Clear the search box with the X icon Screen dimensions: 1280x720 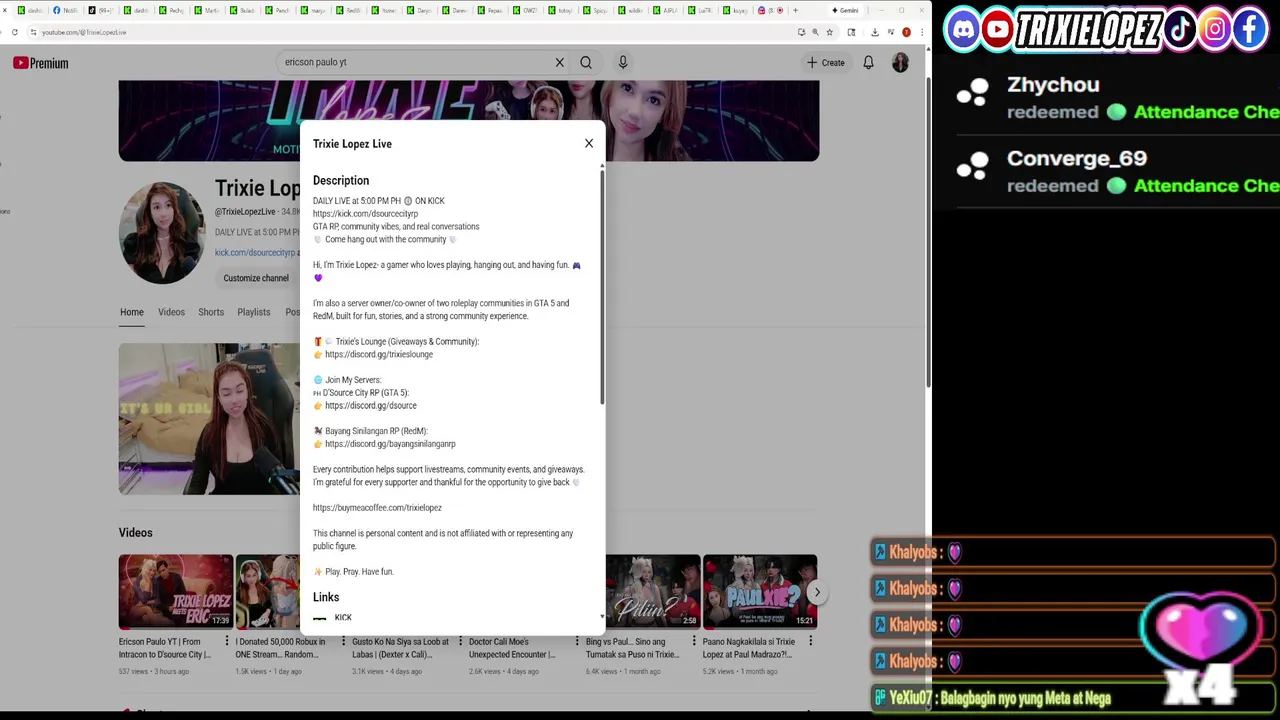tap(560, 62)
